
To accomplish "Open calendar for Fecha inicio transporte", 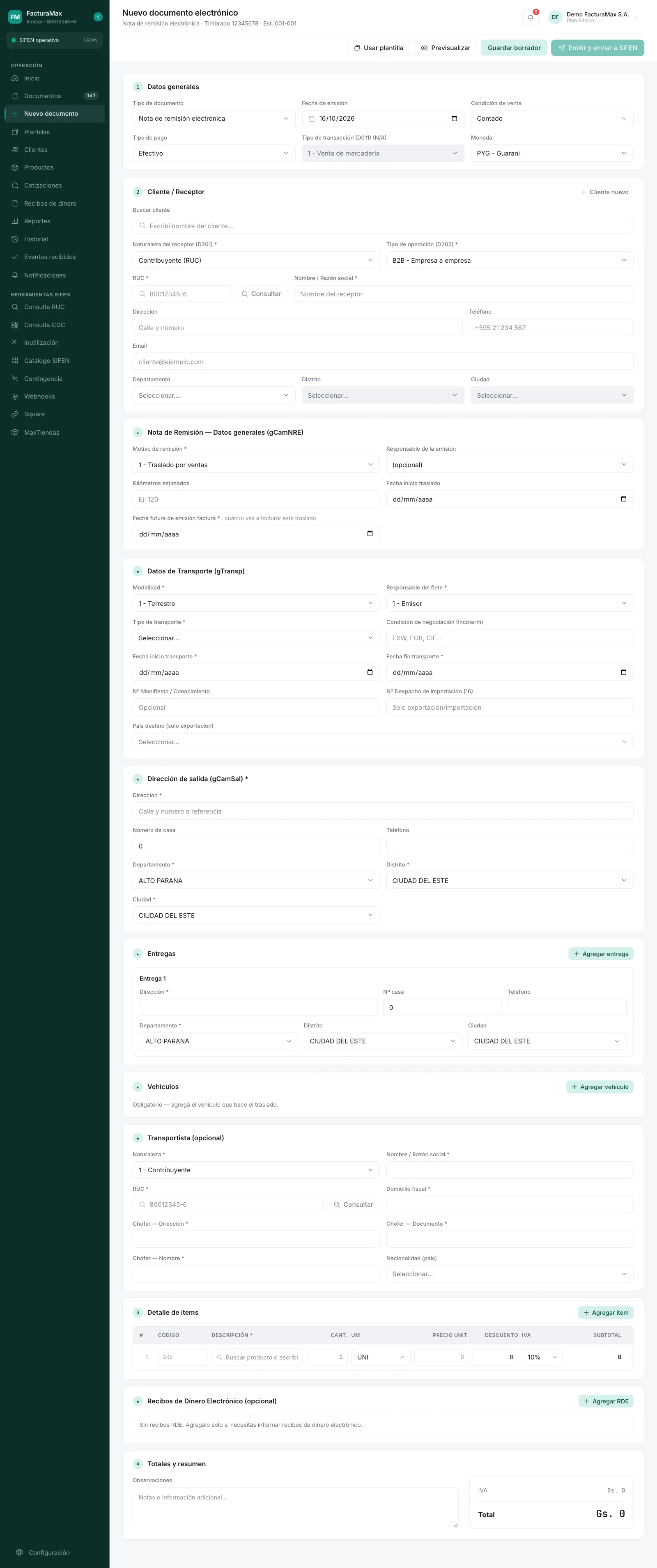I will click(x=370, y=673).
